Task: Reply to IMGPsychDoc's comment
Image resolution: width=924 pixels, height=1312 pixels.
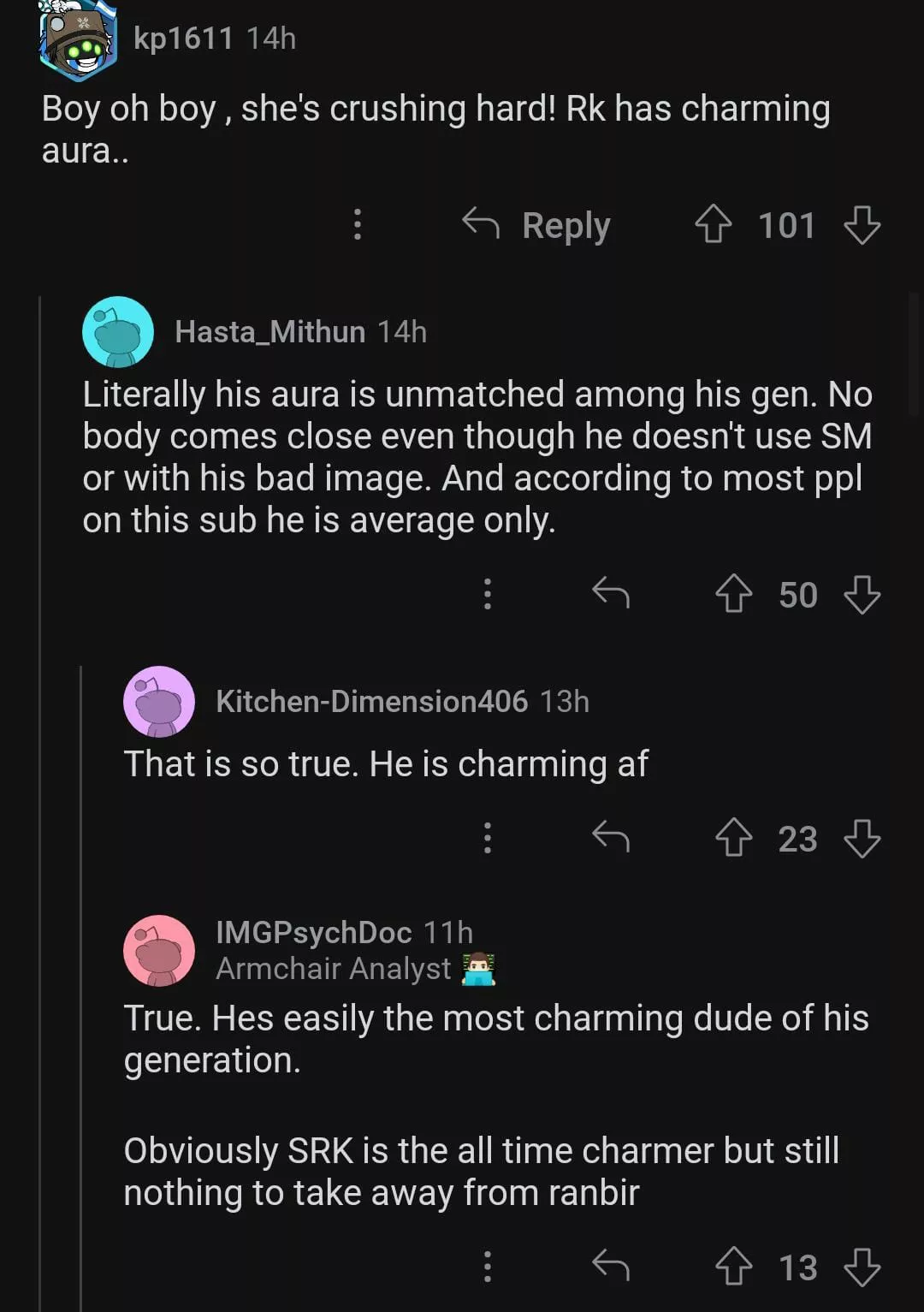Action: (x=611, y=1266)
